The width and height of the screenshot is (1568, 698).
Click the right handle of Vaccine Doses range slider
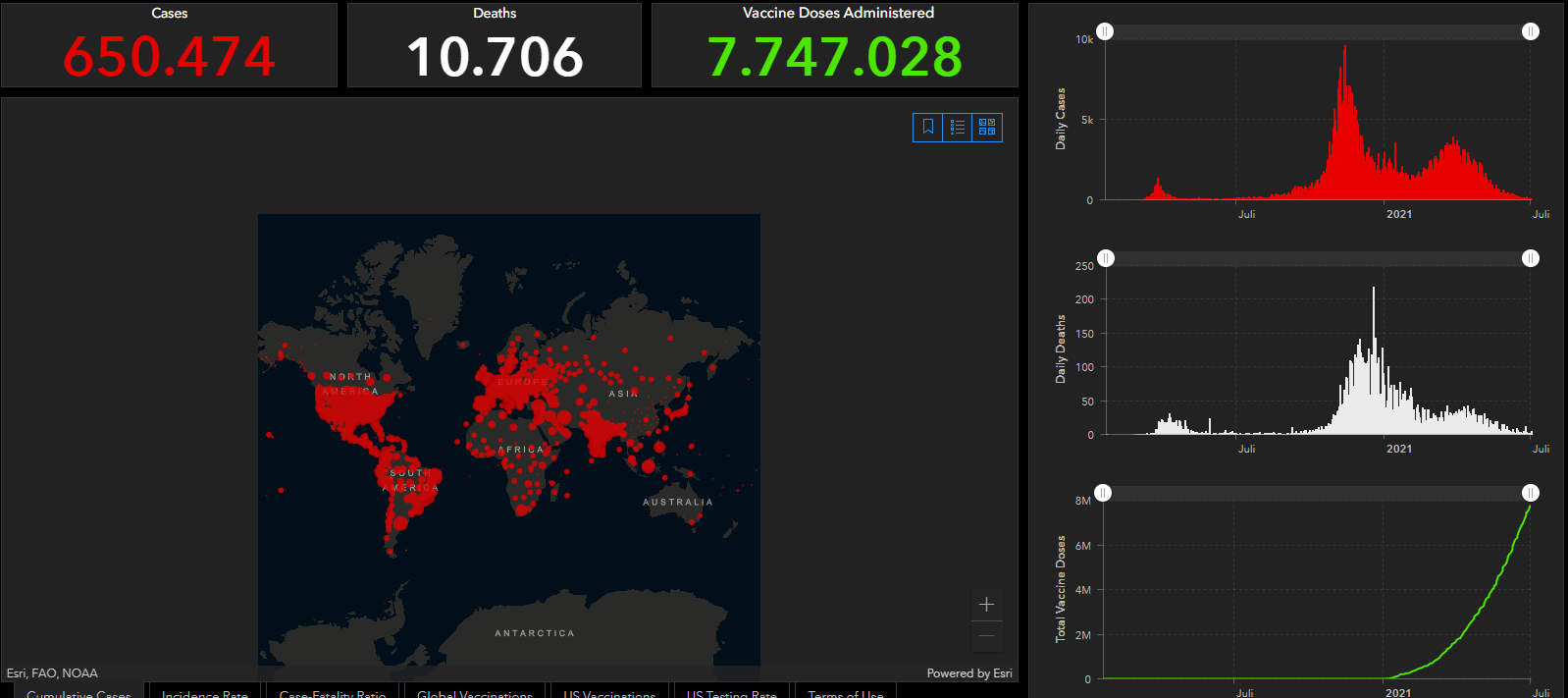(1531, 493)
